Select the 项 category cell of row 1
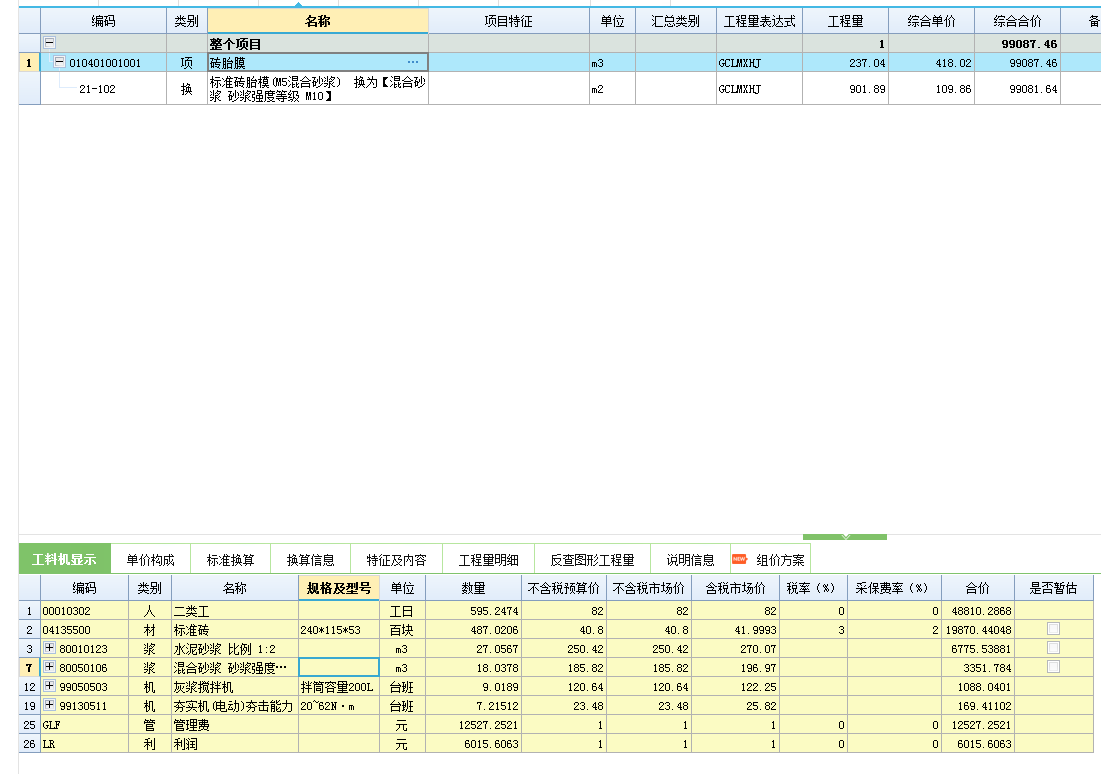1101x774 pixels. [x=186, y=63]
